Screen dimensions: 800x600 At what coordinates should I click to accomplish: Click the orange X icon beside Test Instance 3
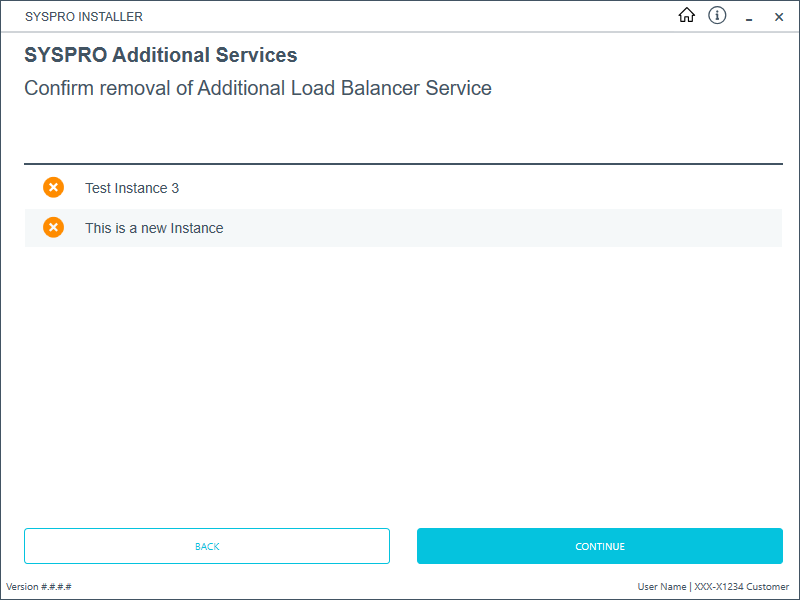(53, 188)
